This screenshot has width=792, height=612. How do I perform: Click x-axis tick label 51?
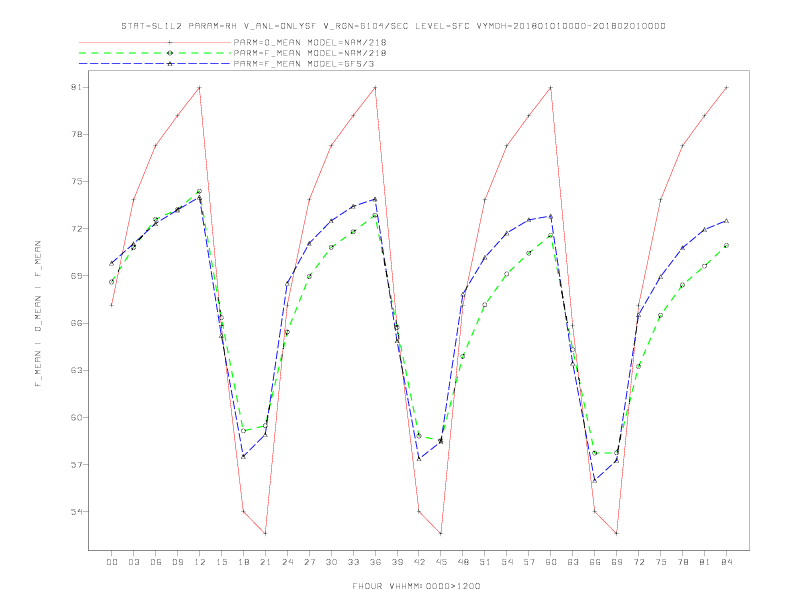coord(485,562)
